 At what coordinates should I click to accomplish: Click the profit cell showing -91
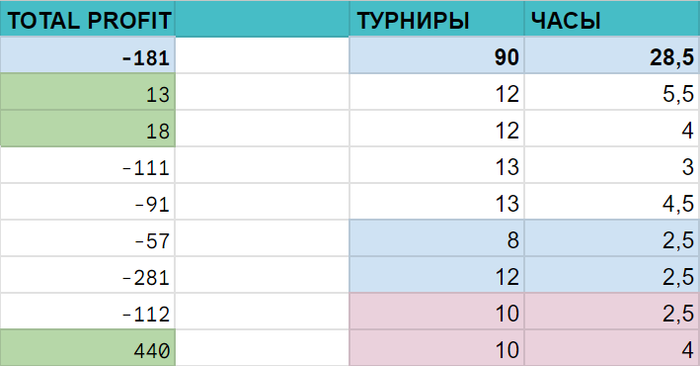88,202
